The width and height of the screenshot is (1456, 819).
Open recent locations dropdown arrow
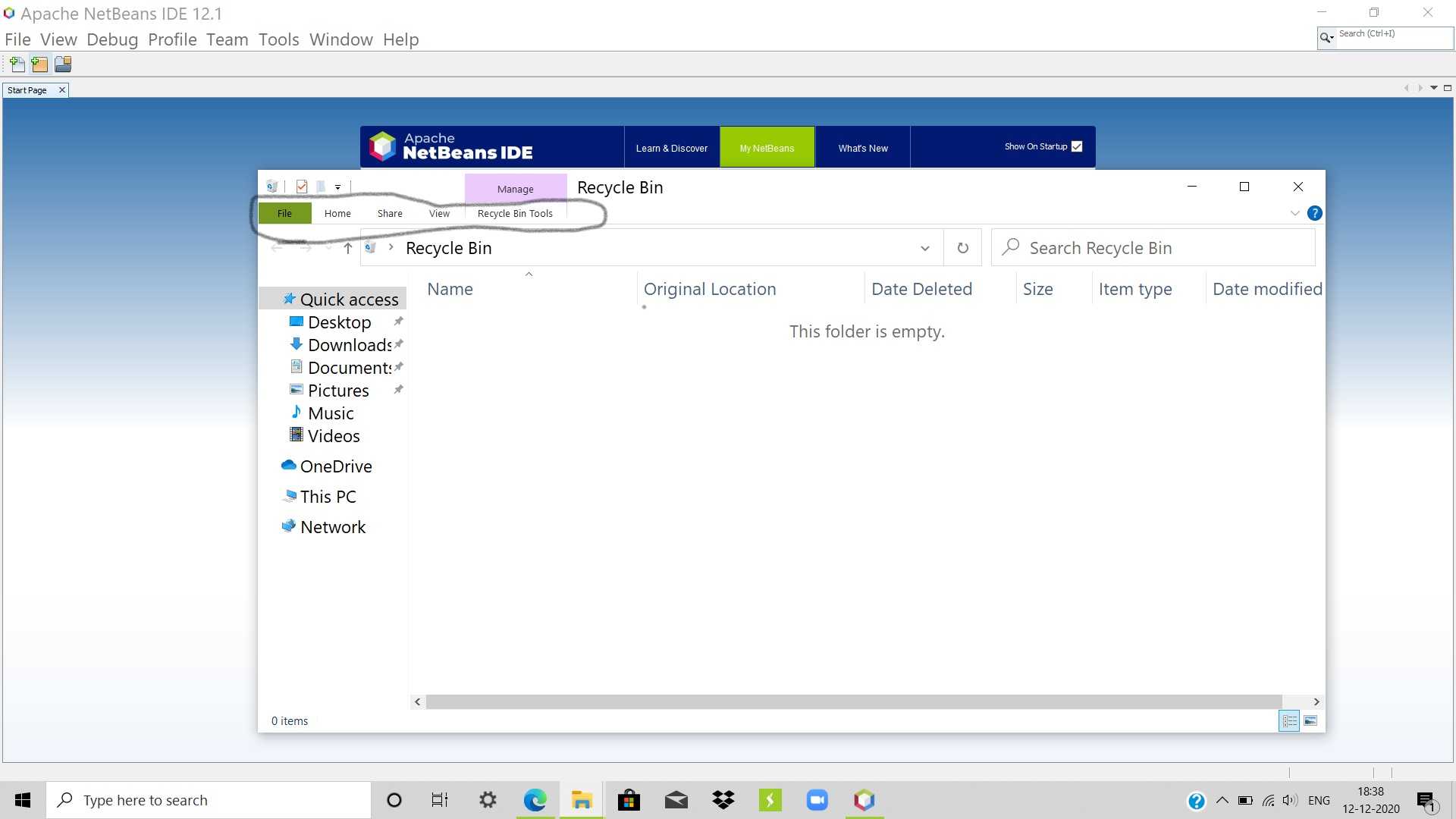point(328,247)
